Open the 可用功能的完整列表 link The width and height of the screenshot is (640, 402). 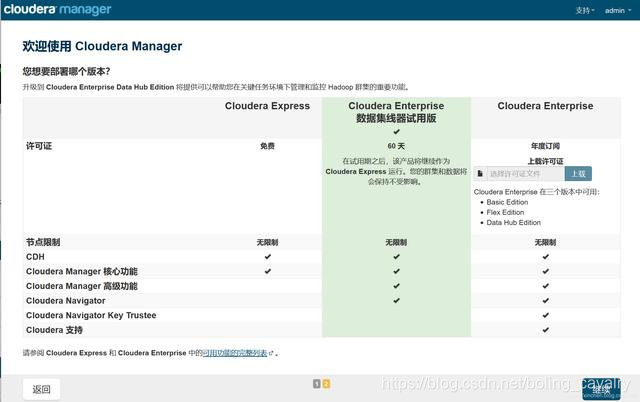(x=235, y=353)
